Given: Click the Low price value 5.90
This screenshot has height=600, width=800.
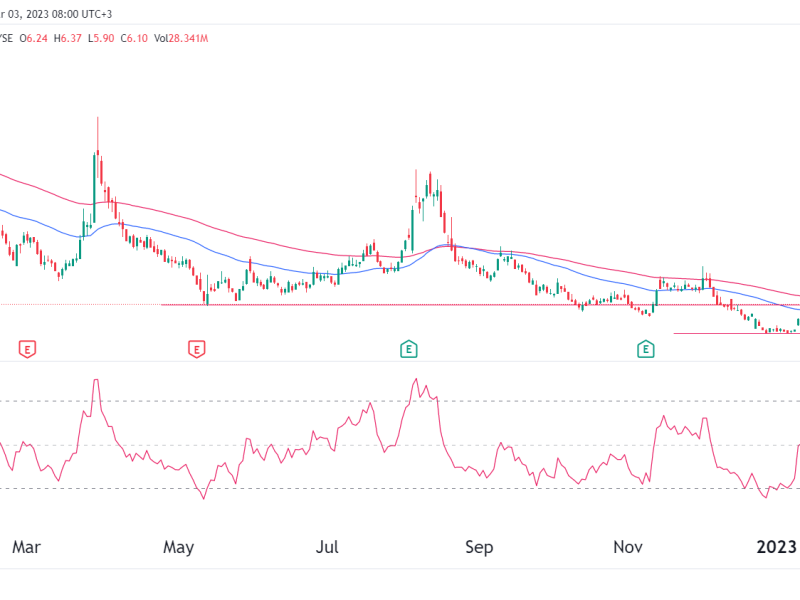Looking at the screenshot, I should 103,38.
